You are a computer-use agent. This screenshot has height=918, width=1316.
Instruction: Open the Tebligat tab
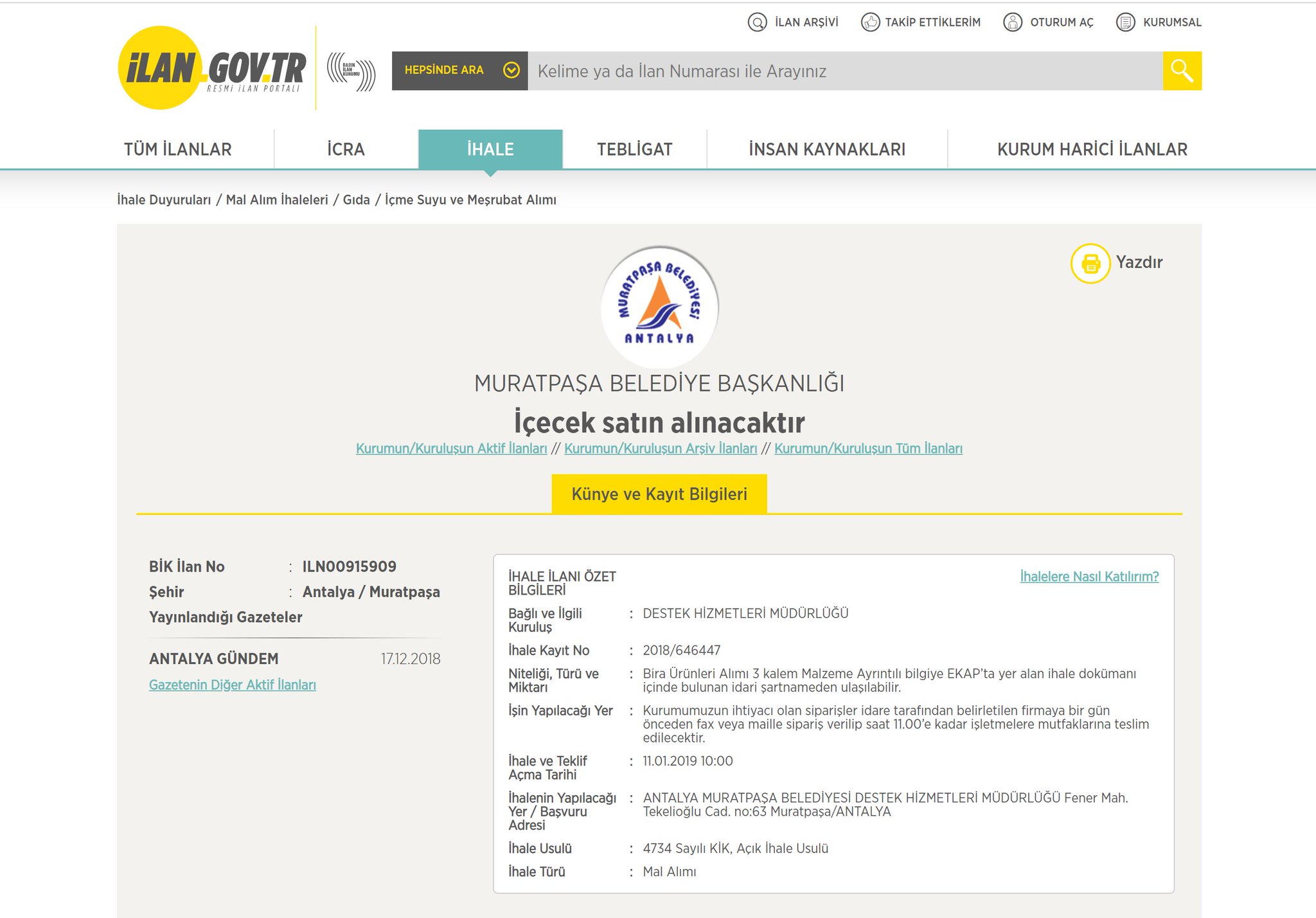634,149
